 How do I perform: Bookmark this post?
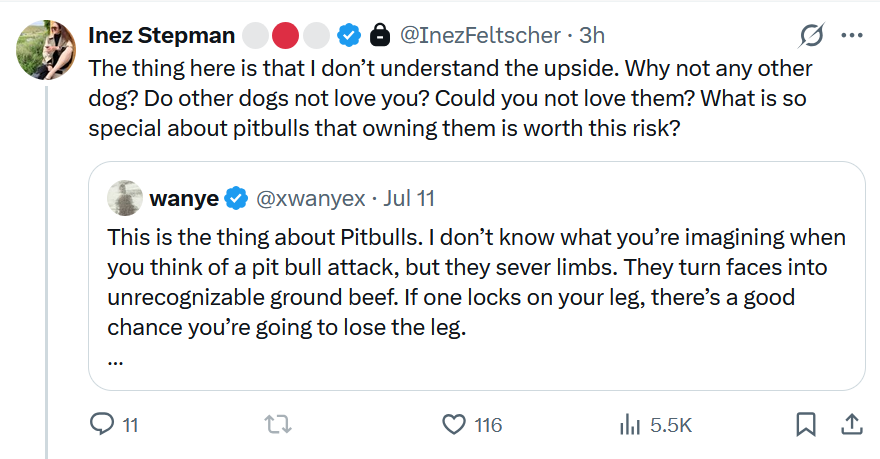click(x=806, y=424)
